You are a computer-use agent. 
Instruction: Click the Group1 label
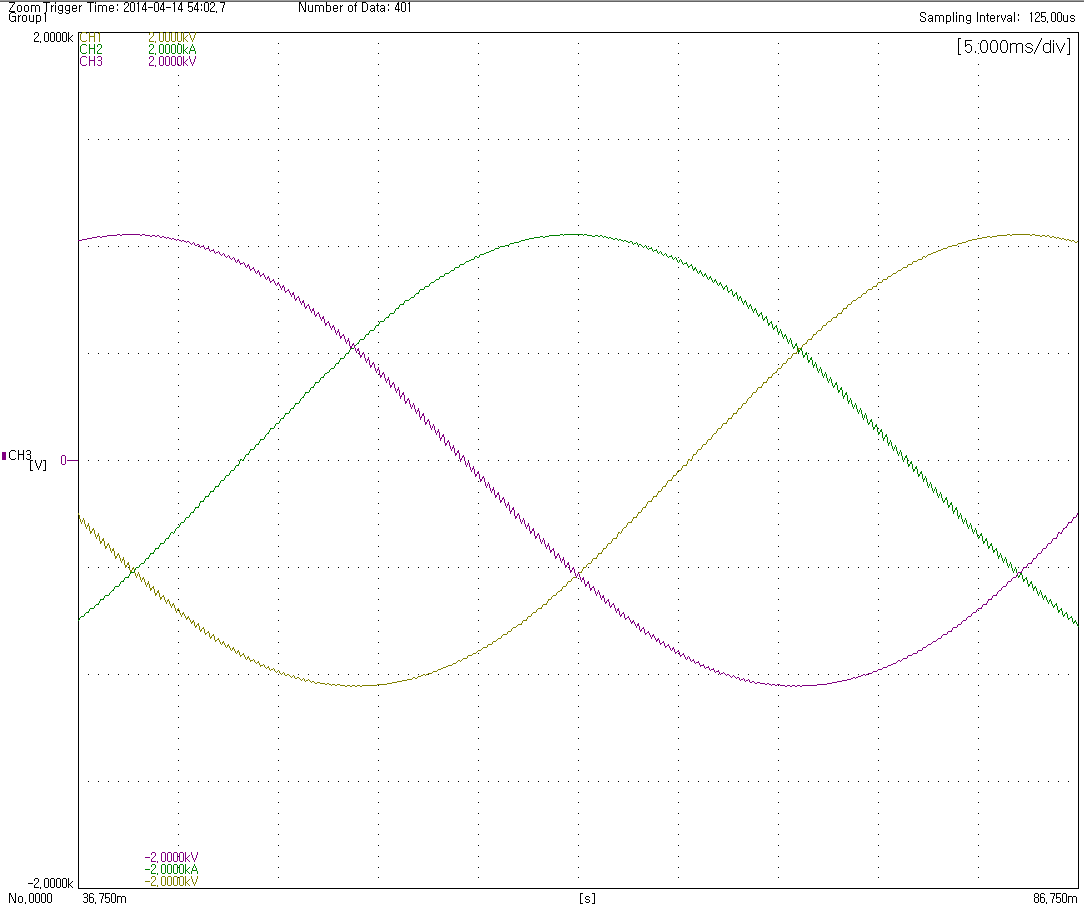[x=28, y=18]
